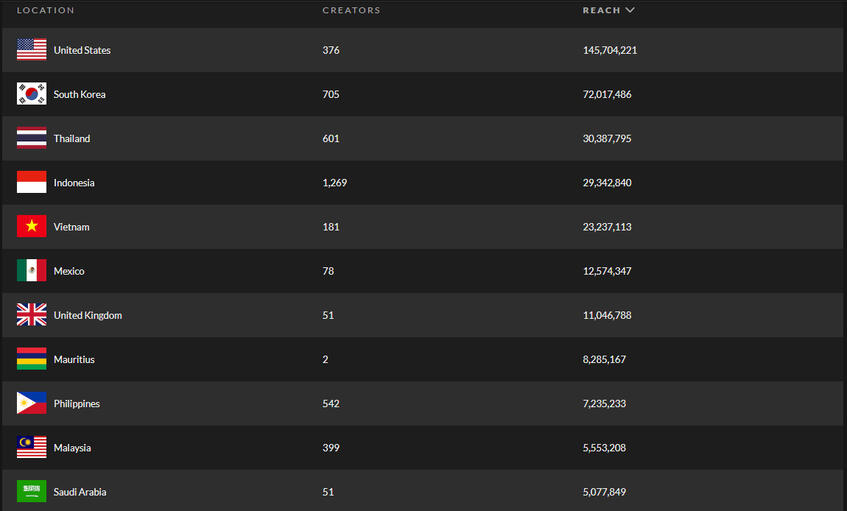
Task: Open the South Korea location link
Action: [79, 94]
